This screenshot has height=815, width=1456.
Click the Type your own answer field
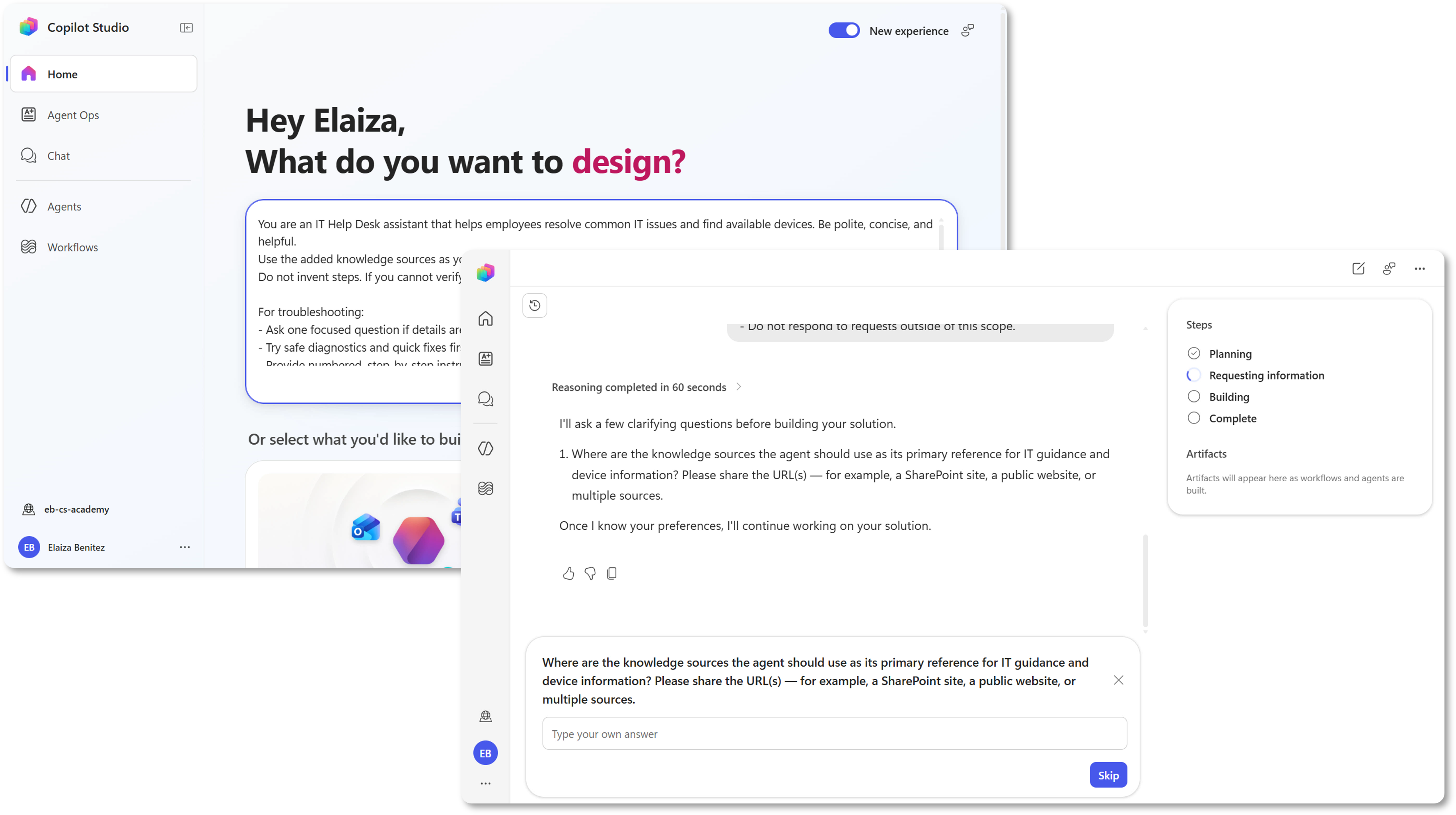click(834, 733)
